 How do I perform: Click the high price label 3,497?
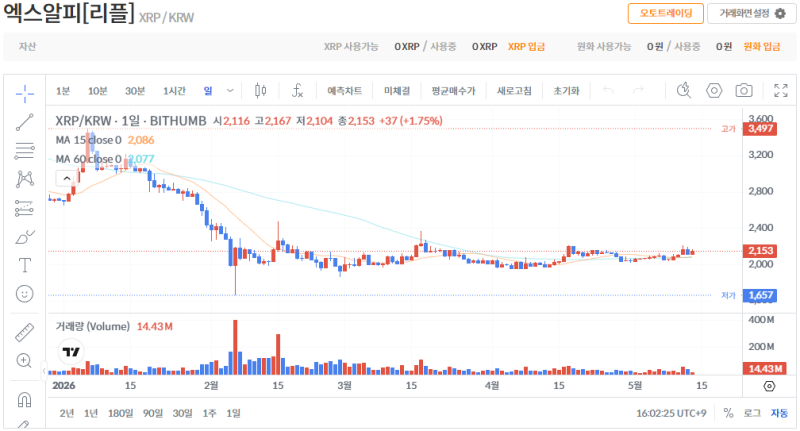pyautogui.click(x=760, y=129)
